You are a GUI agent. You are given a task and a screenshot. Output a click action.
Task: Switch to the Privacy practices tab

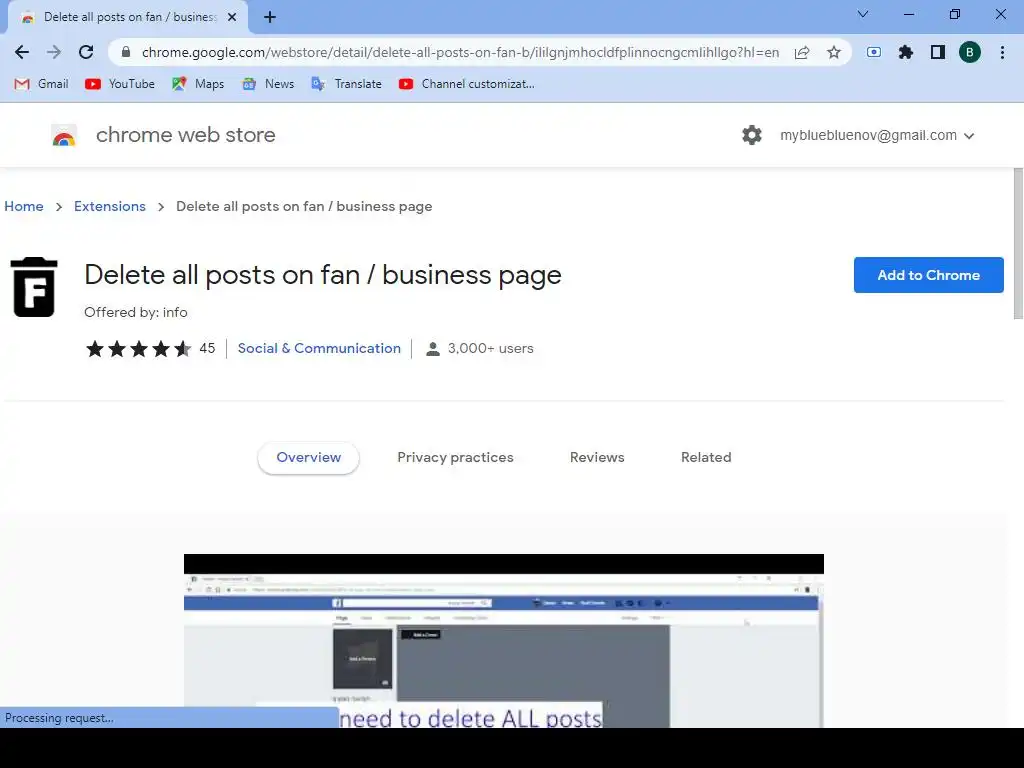click(455, 458)
